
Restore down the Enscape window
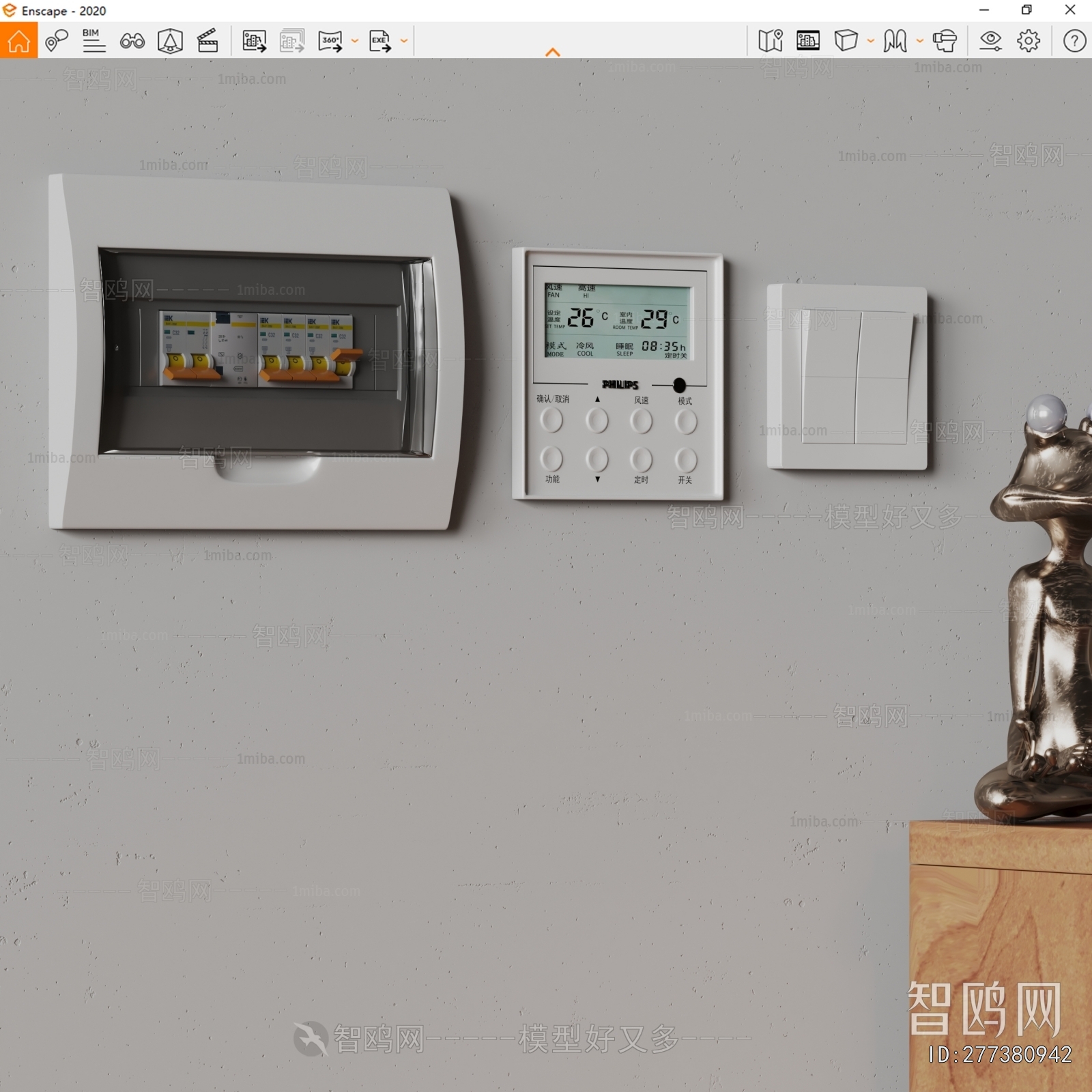coord(1026,10)
